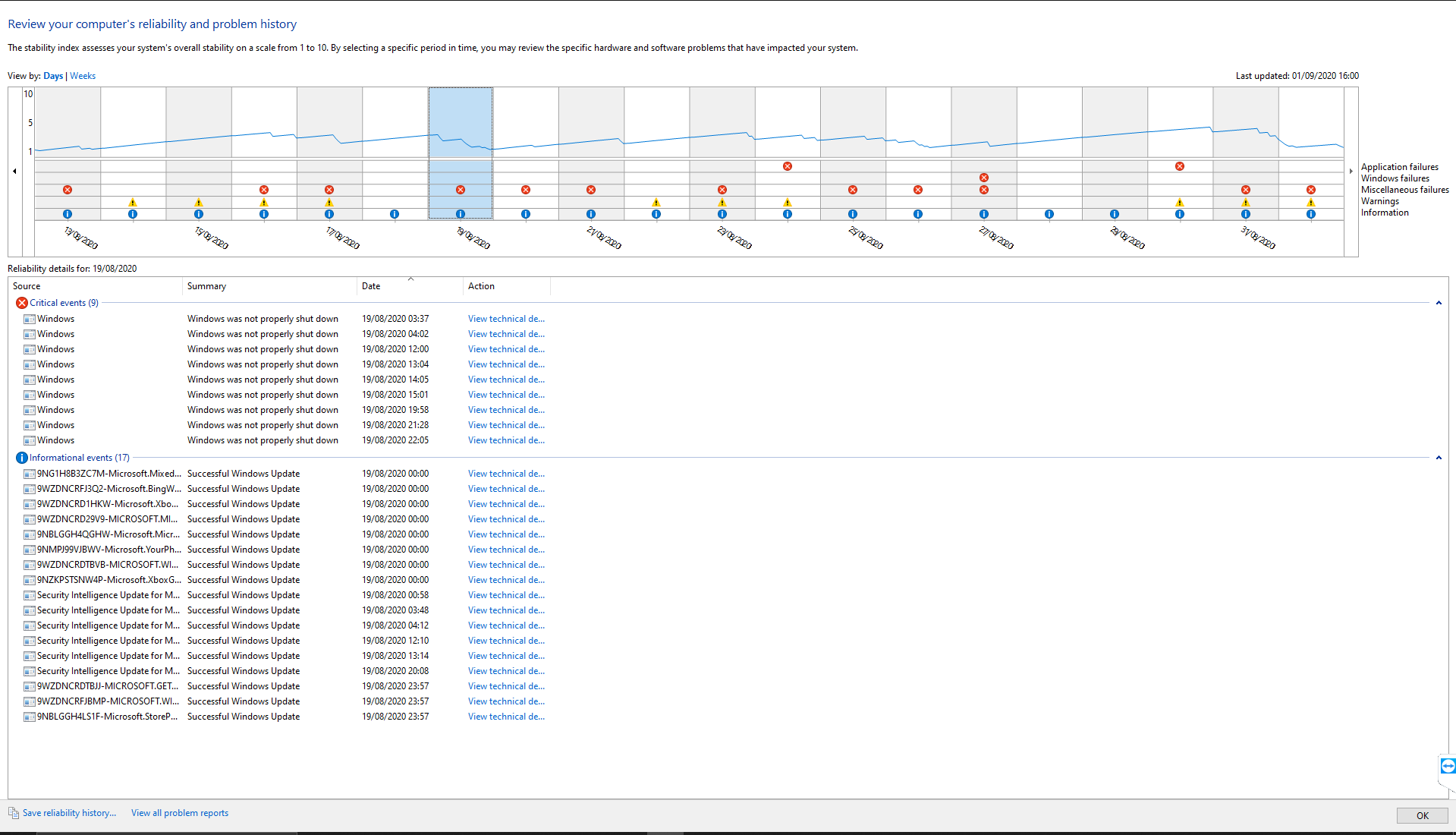The width and height of the screenshot is (1456, 835).
Task: Click the miscellaneous failure icon in 31/08/2020 column
Action: (x=1246, y=190)
